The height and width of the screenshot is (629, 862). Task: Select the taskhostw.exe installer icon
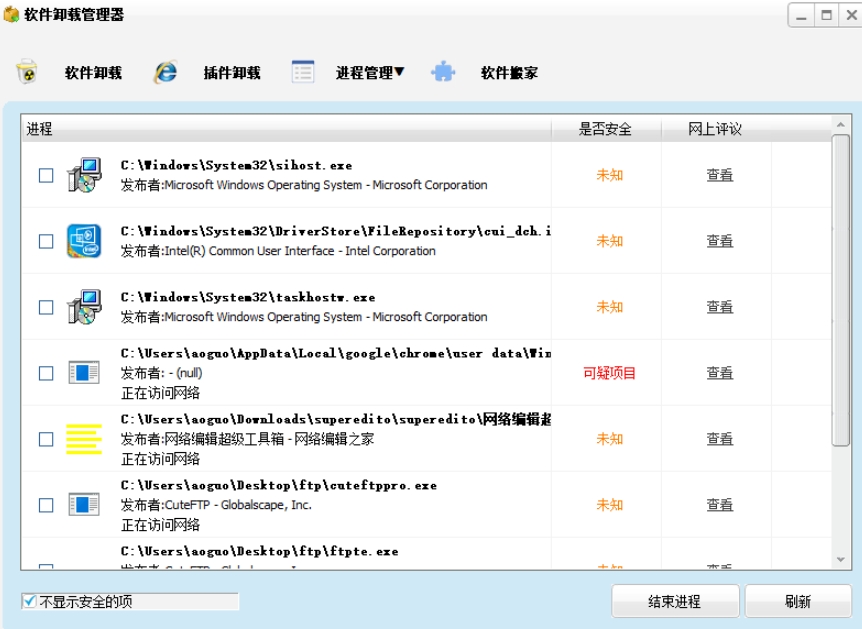[84, 307]
